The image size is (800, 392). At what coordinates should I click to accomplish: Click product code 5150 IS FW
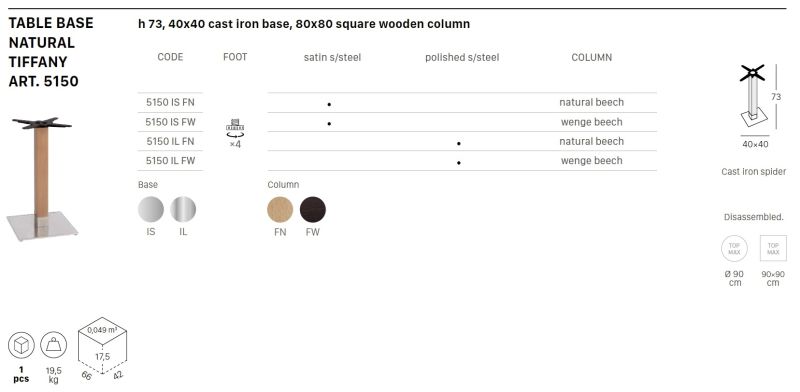click(x=170, y=122)
